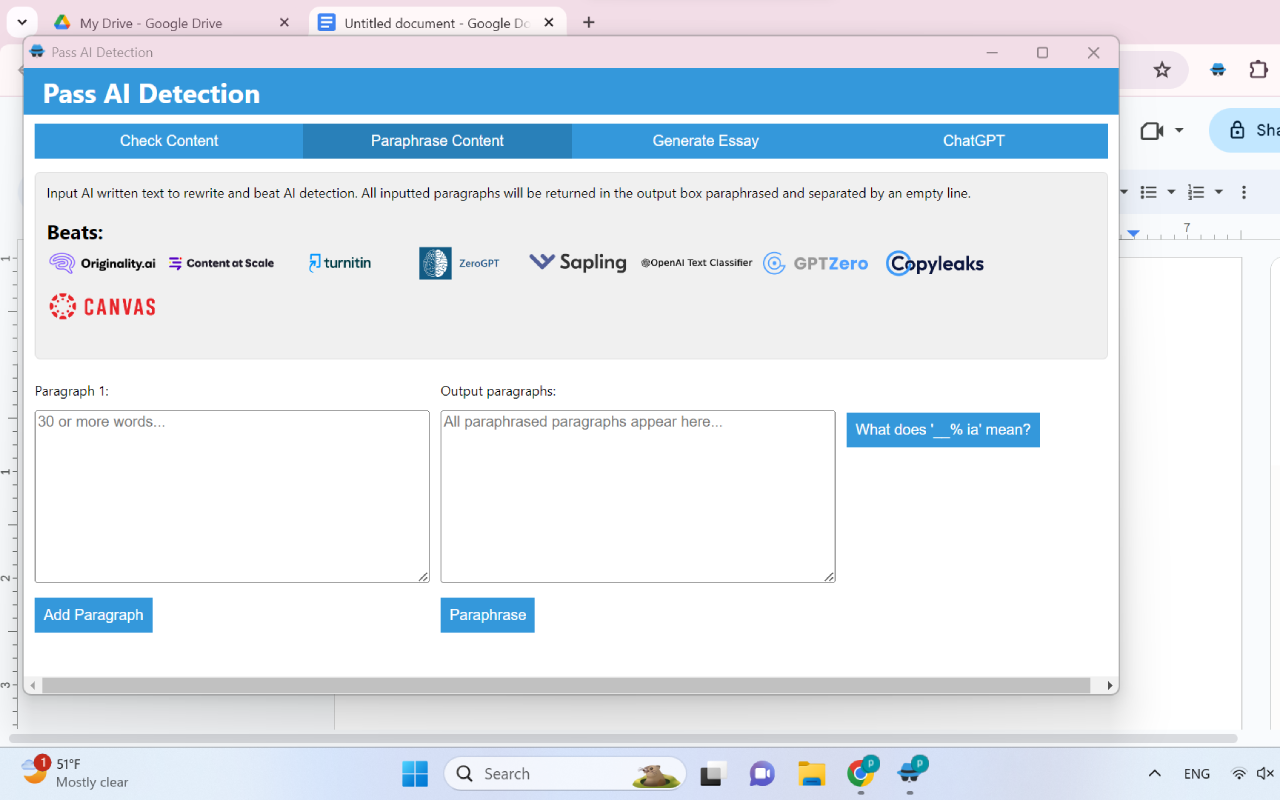Click the OpenAI Text Classifier logo
Image resolution: width=1280 pixels, height=800 pixels.
tap(696, 263)
